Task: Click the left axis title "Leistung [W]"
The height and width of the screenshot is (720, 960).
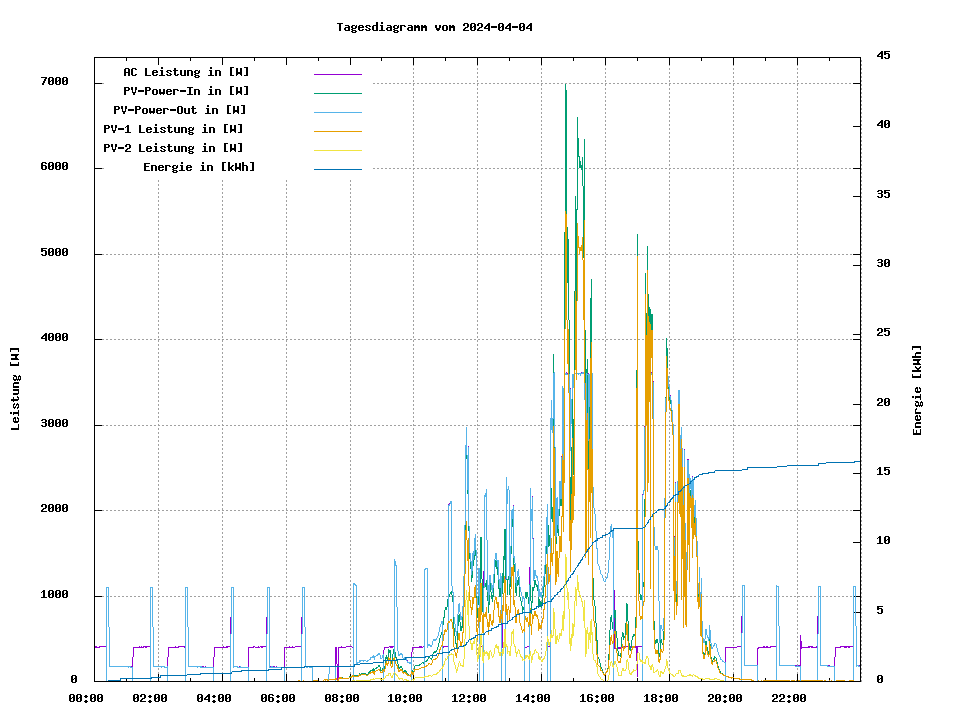Action: [x=15, y=388]
